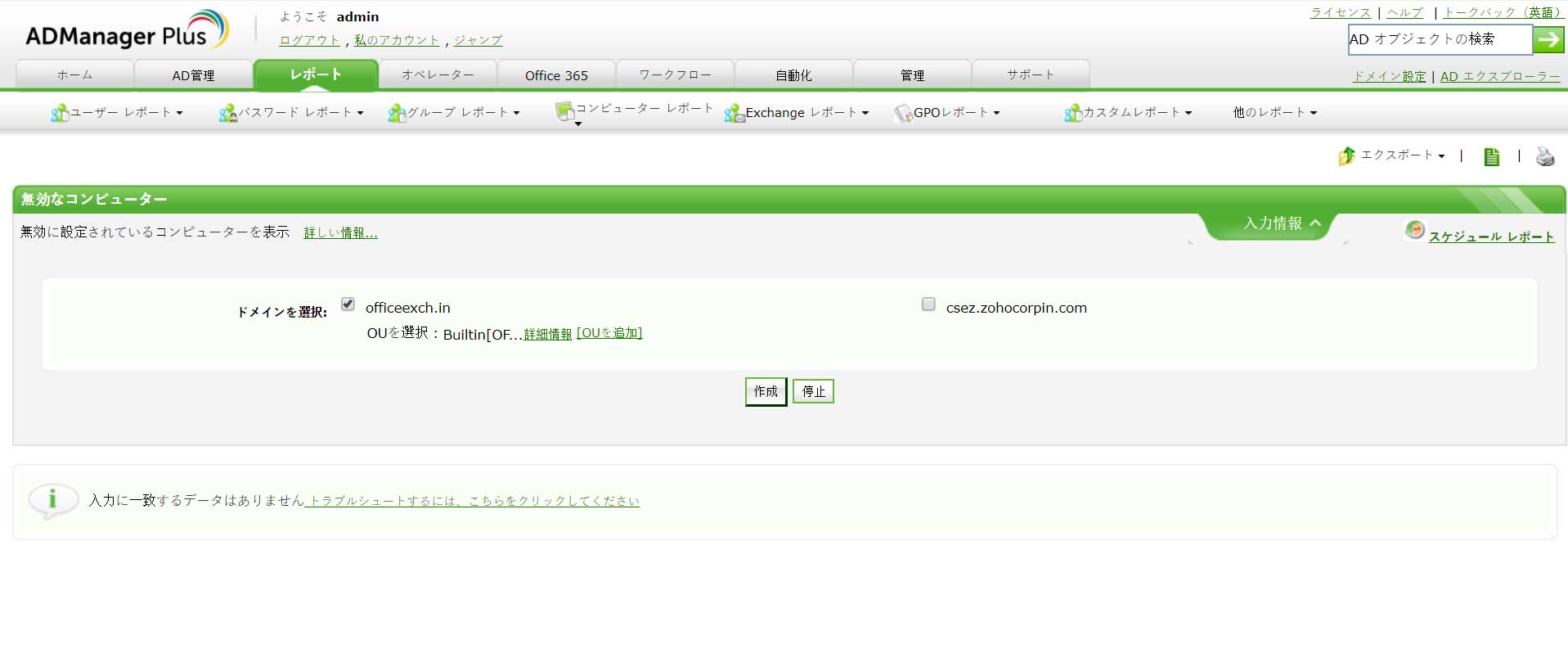This screenshot has height=658, width=1568.
Task: Open the ライセンス link
Action: point(1341,12)
